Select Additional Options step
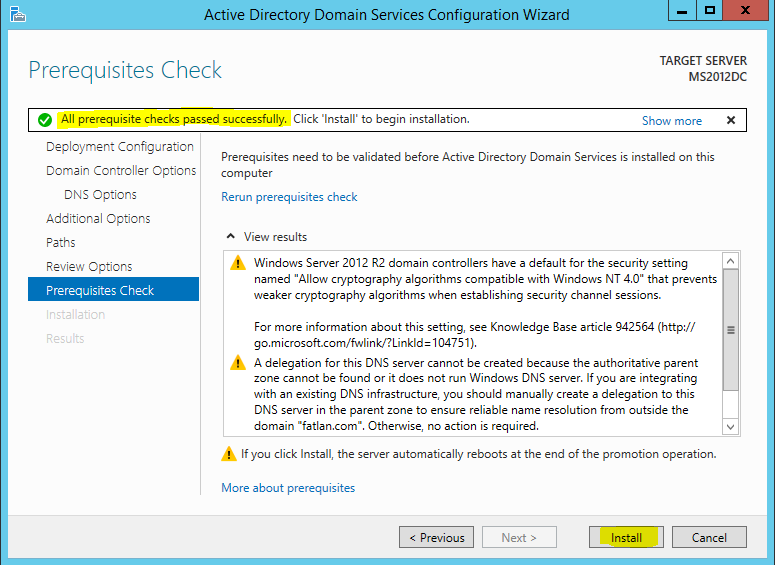This screenshot has height=565, width=775. tap(98, 218)
